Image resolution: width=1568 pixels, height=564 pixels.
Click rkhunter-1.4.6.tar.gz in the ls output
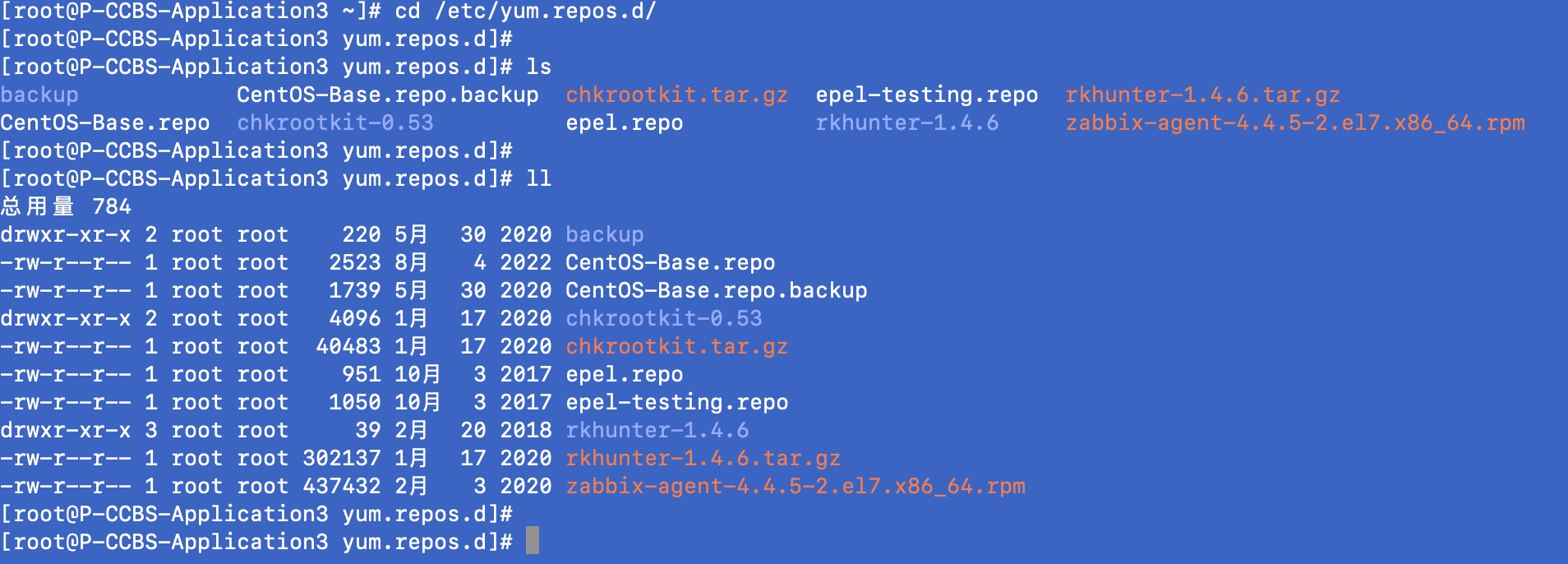pos(1203,95)
